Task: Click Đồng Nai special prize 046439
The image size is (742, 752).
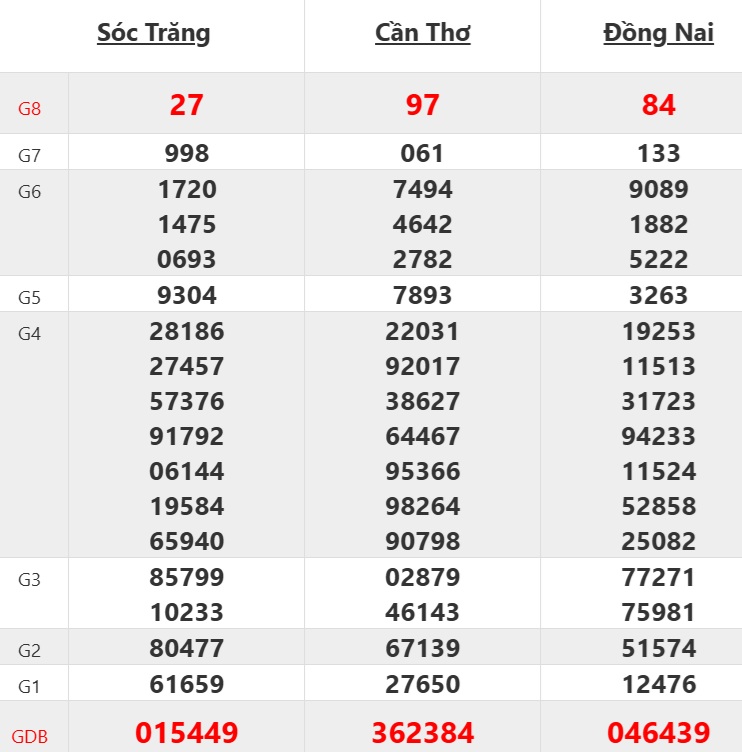Action: 659,733
